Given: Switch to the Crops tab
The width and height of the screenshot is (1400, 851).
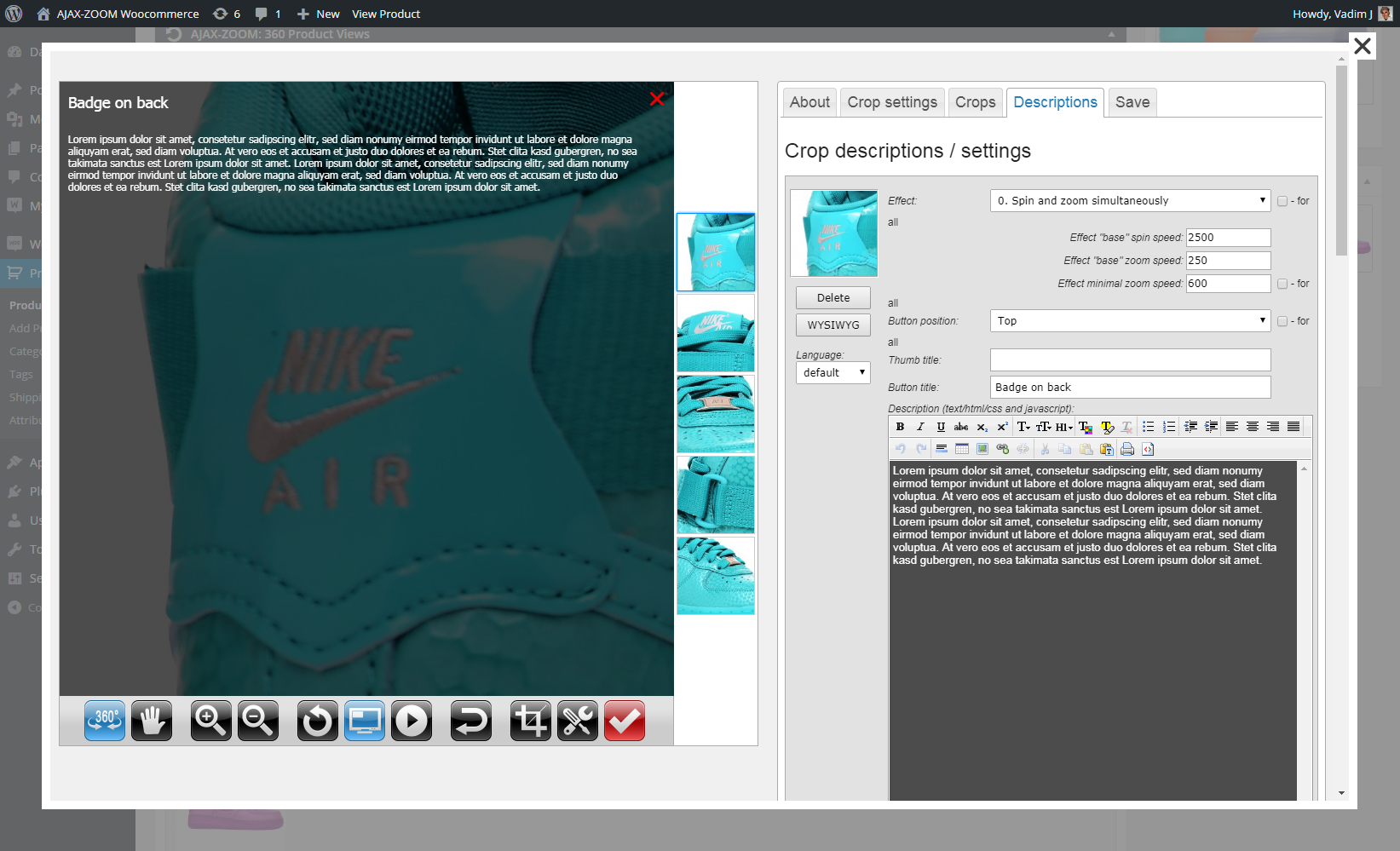Looking at the screenshot, I should coord(975,102).
